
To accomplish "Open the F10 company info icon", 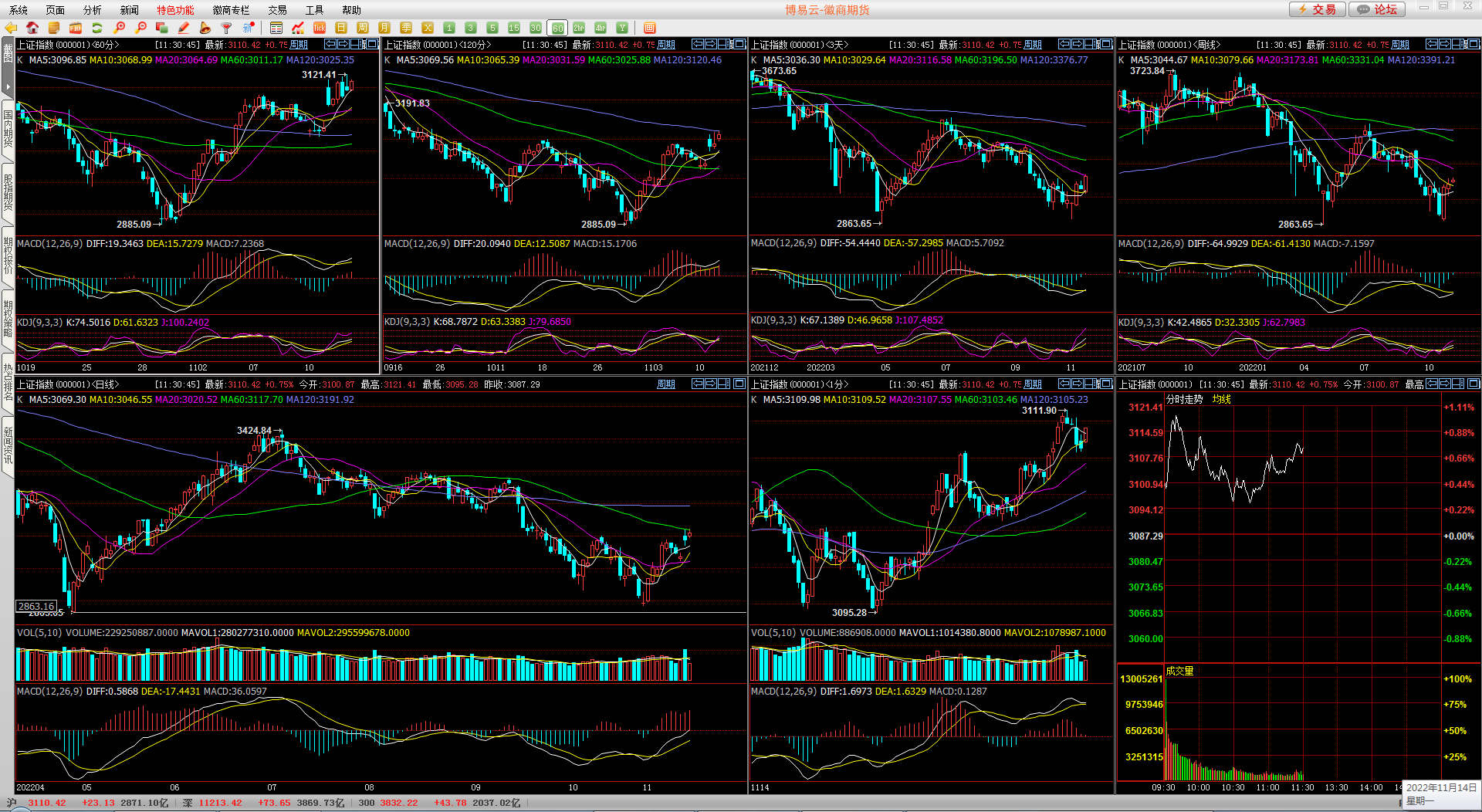I will point(76,28).
